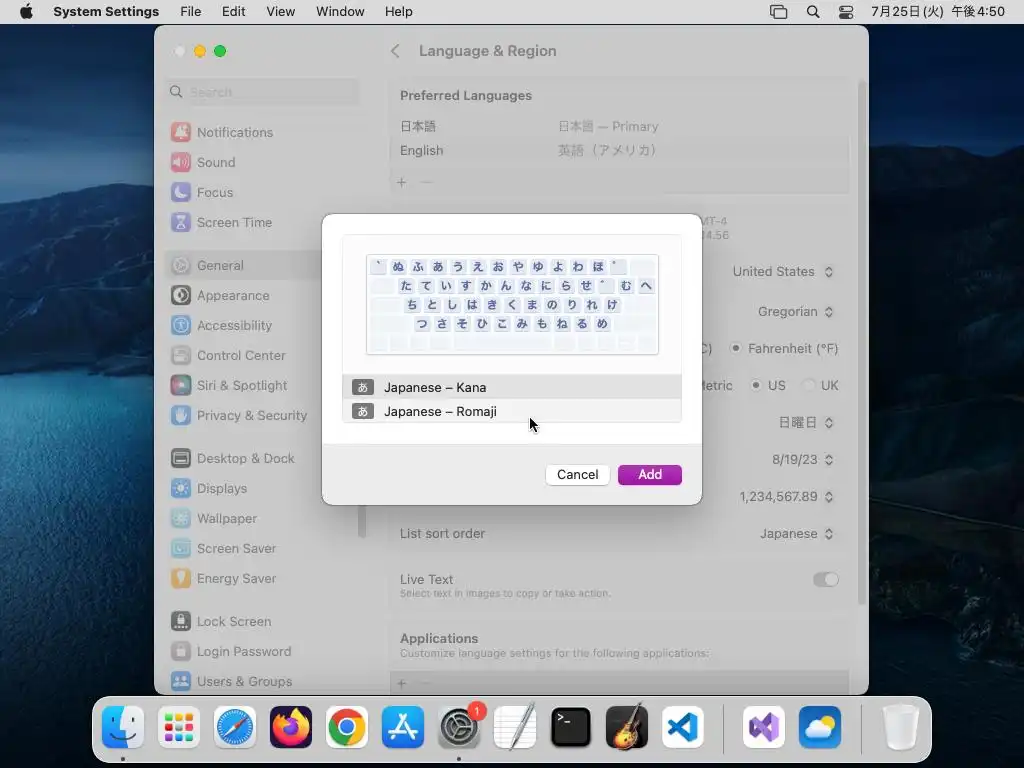Launch Safari from the Dock

[x=235, y=727]
